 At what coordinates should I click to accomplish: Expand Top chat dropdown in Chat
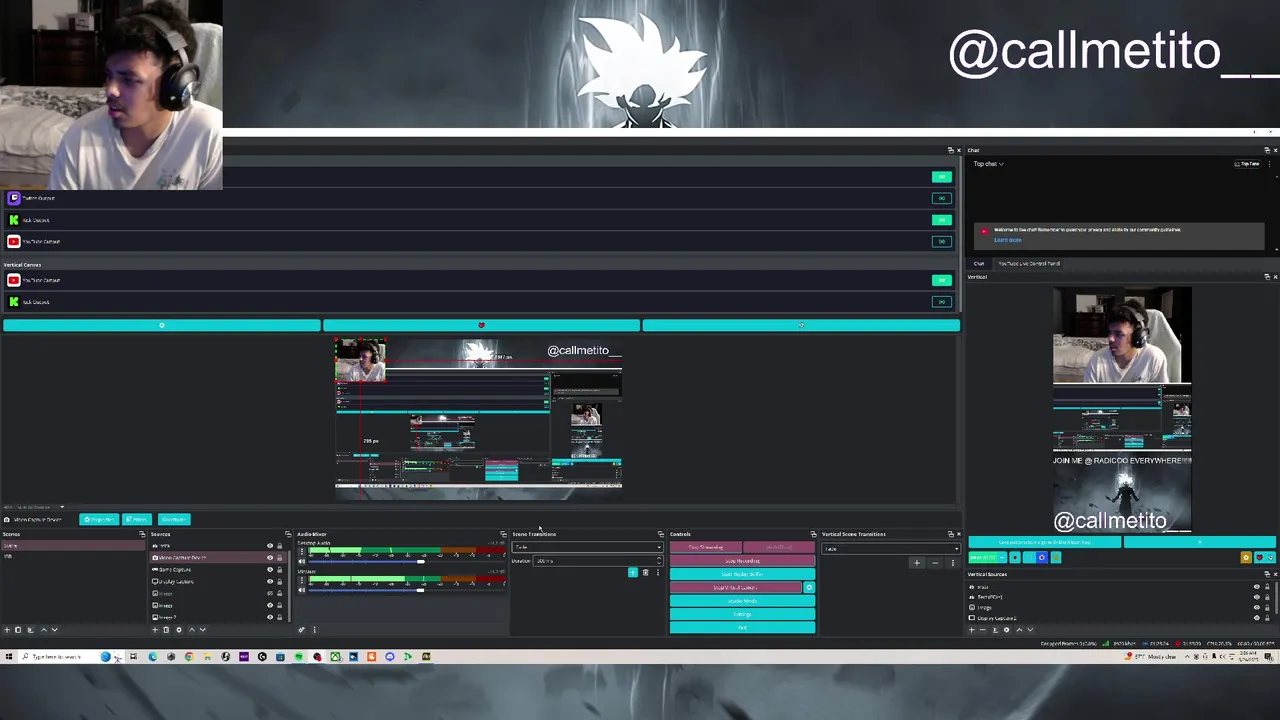(989, 164)
